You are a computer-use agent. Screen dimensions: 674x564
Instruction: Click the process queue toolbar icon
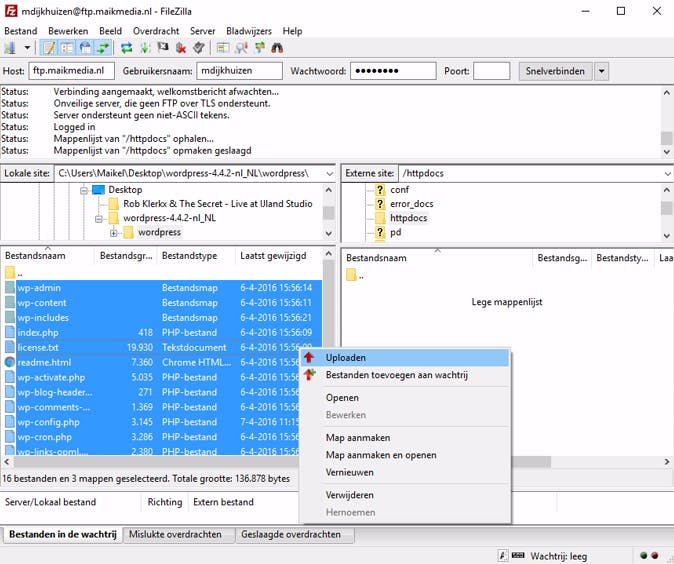coord(145,48)
